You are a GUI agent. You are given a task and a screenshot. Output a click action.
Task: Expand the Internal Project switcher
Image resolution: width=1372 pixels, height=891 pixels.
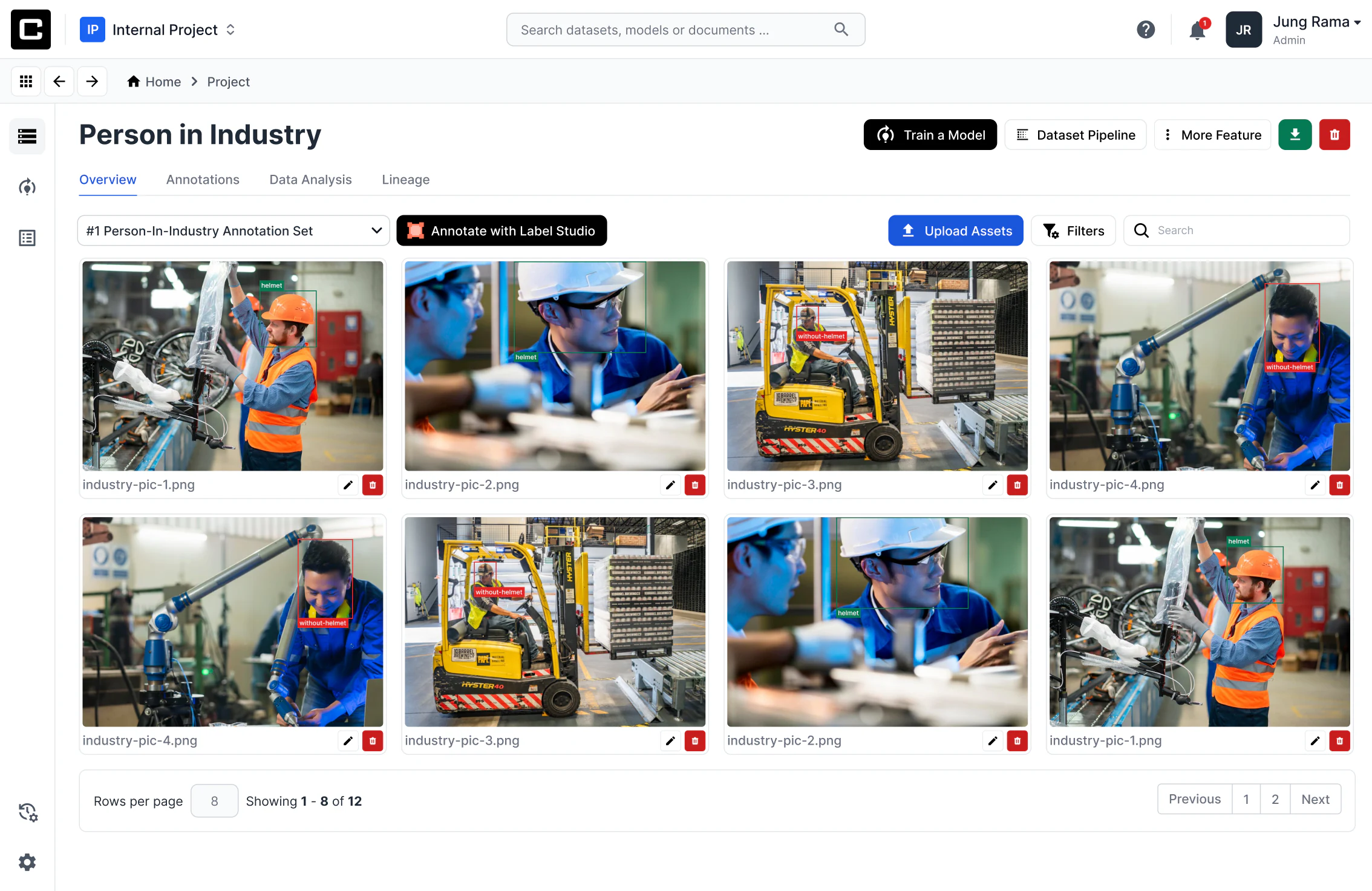point(158,30)
